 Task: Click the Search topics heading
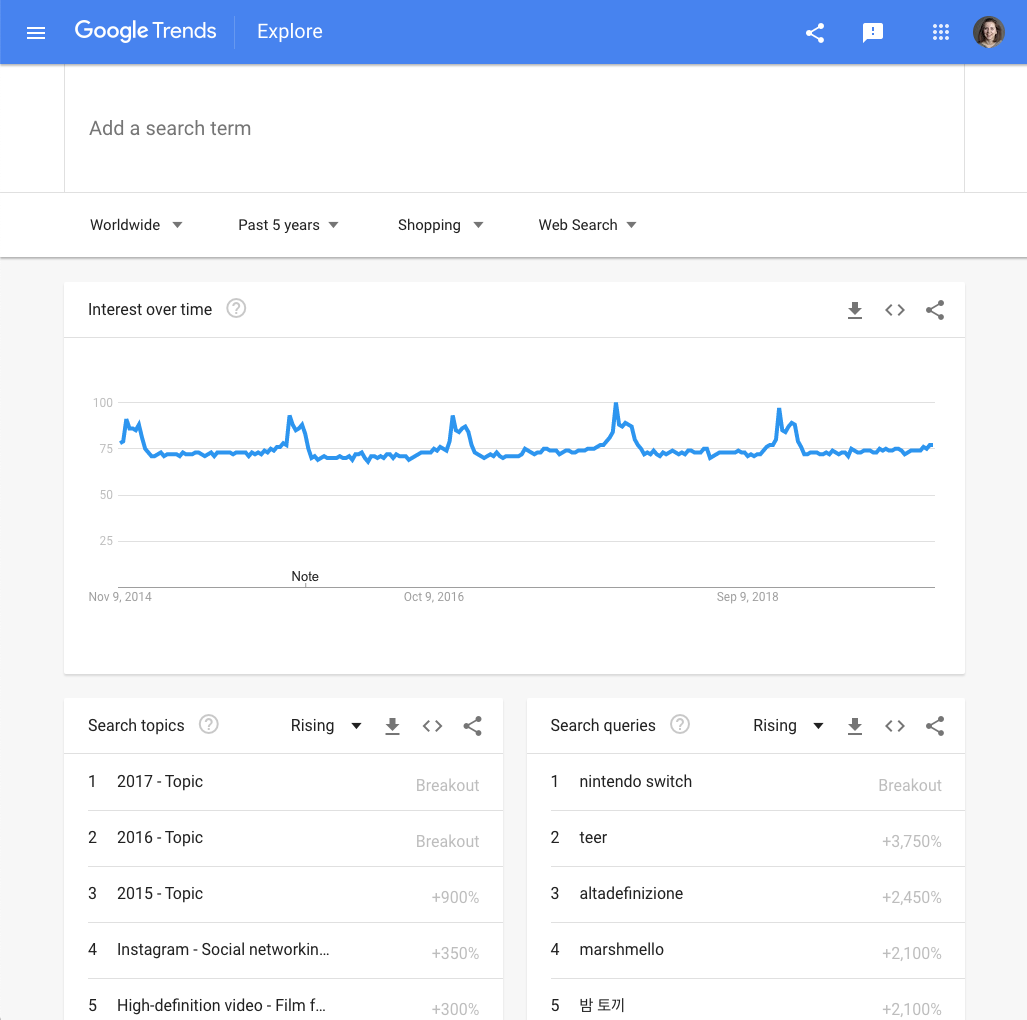[x=136, y=726]
